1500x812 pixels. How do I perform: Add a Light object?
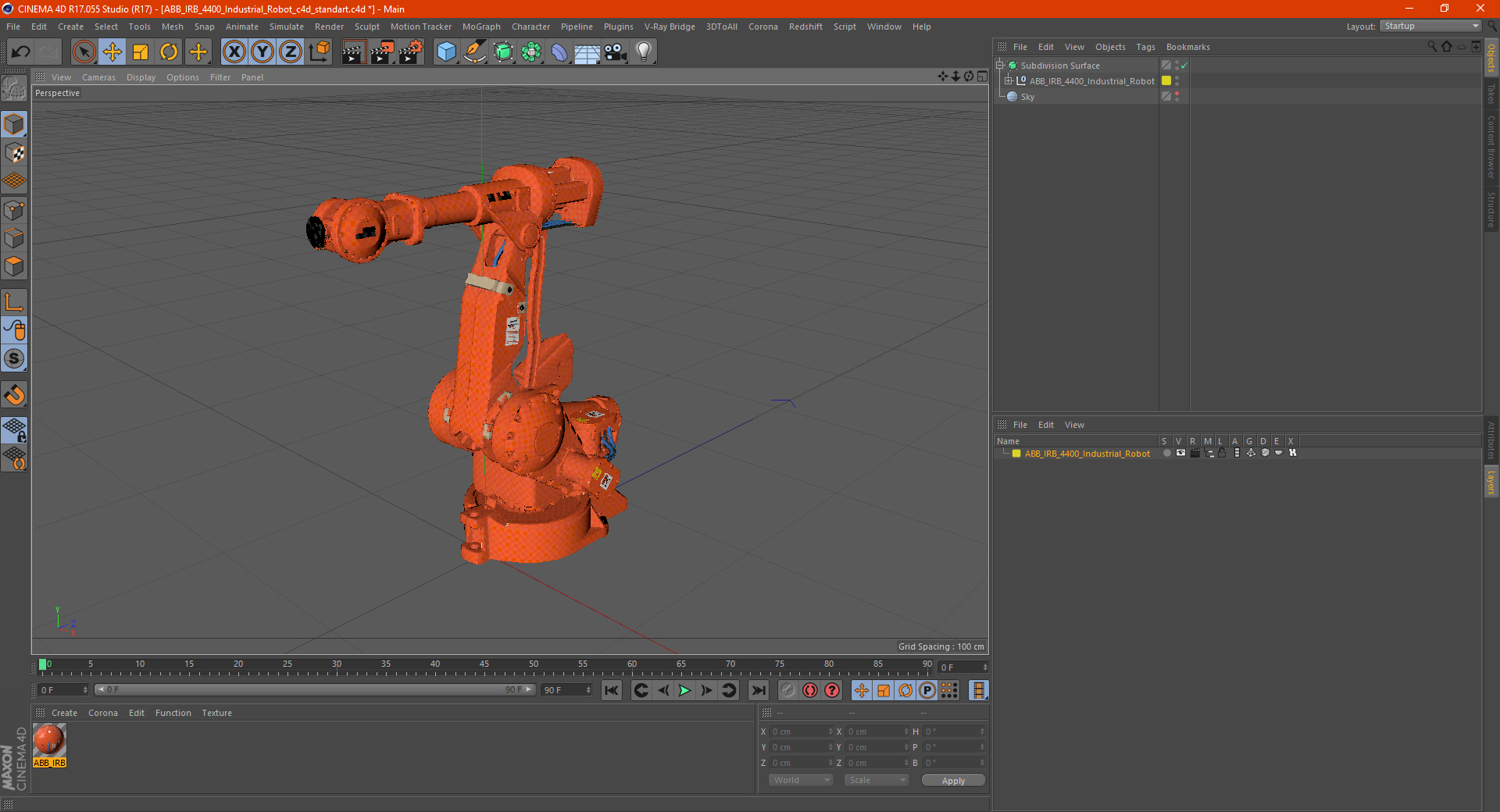pos(644,52)
